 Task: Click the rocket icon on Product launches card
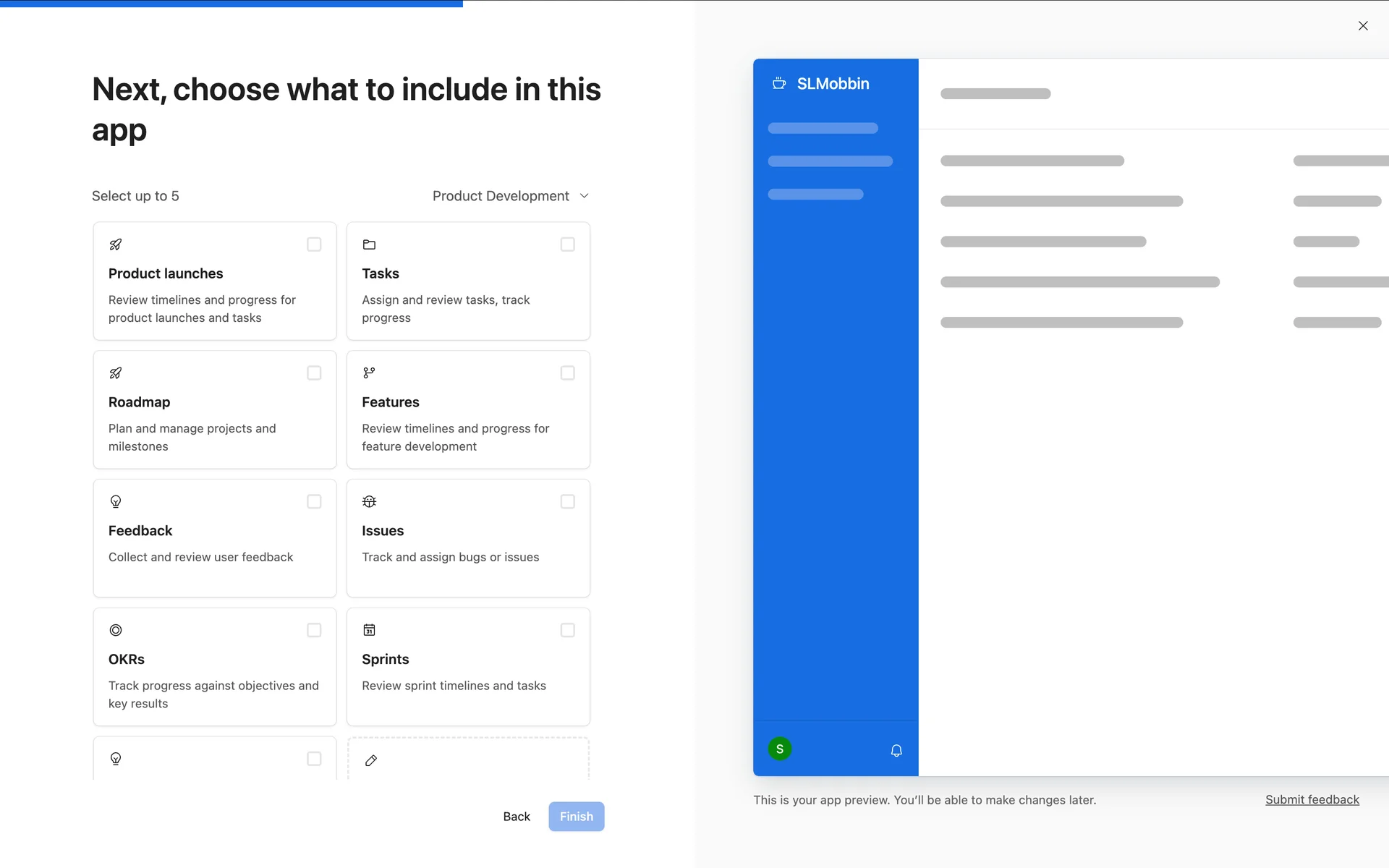pyautogui.click(x=116, y=244)
